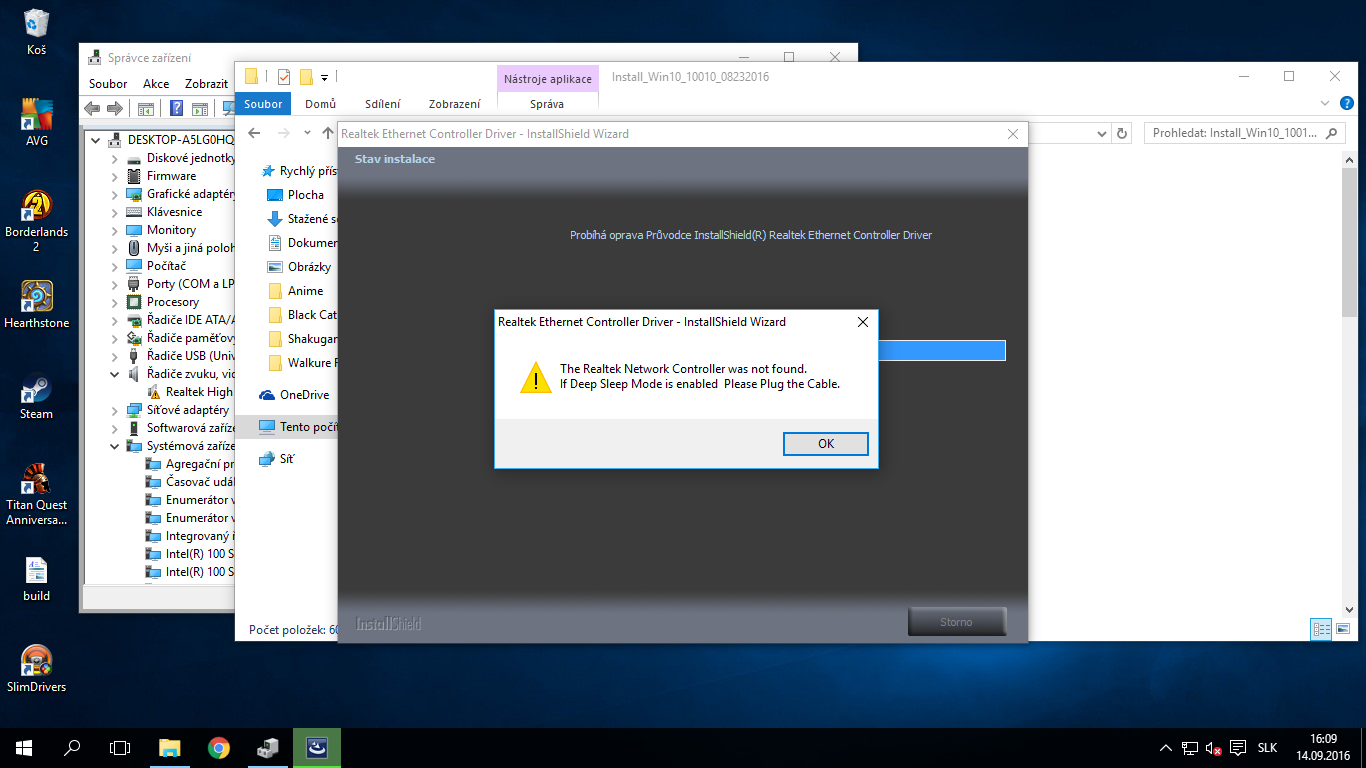Click the network status tray icon
The image size is (1366, 768).
[1190, 748]
